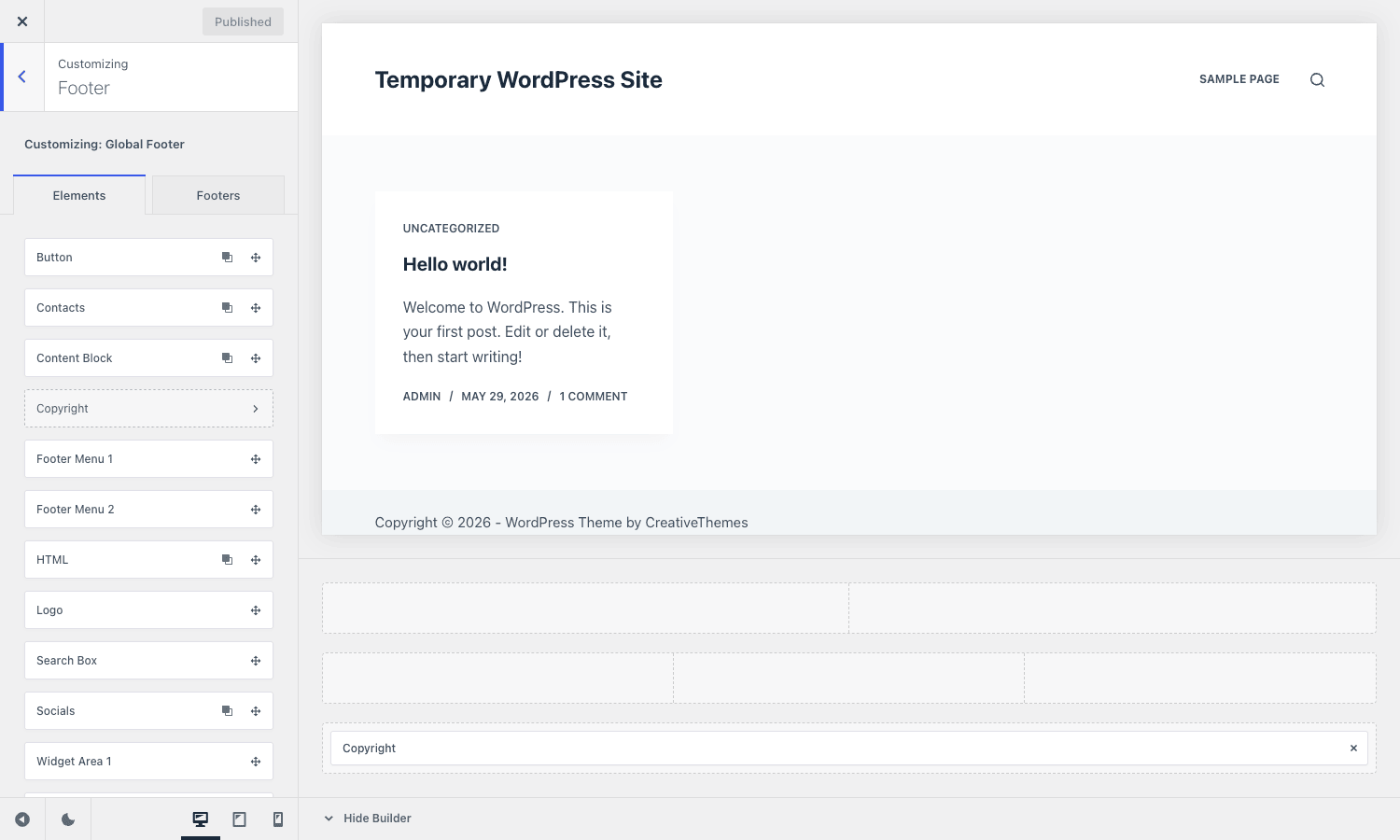Open the 1 Comment link
Screen dimensions: 1400x840
(594, 397)
